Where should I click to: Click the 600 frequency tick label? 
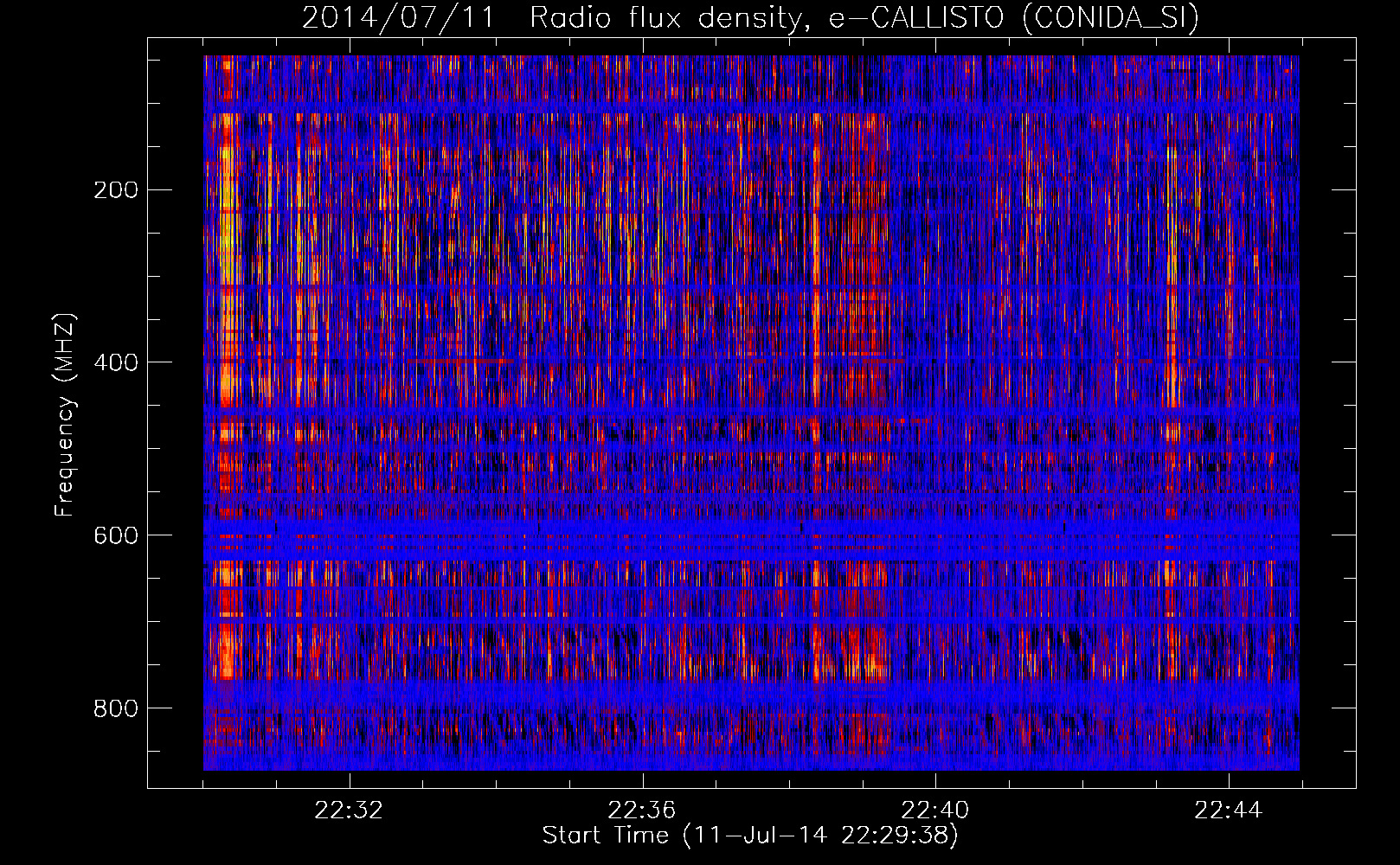[x=115, y=535]
